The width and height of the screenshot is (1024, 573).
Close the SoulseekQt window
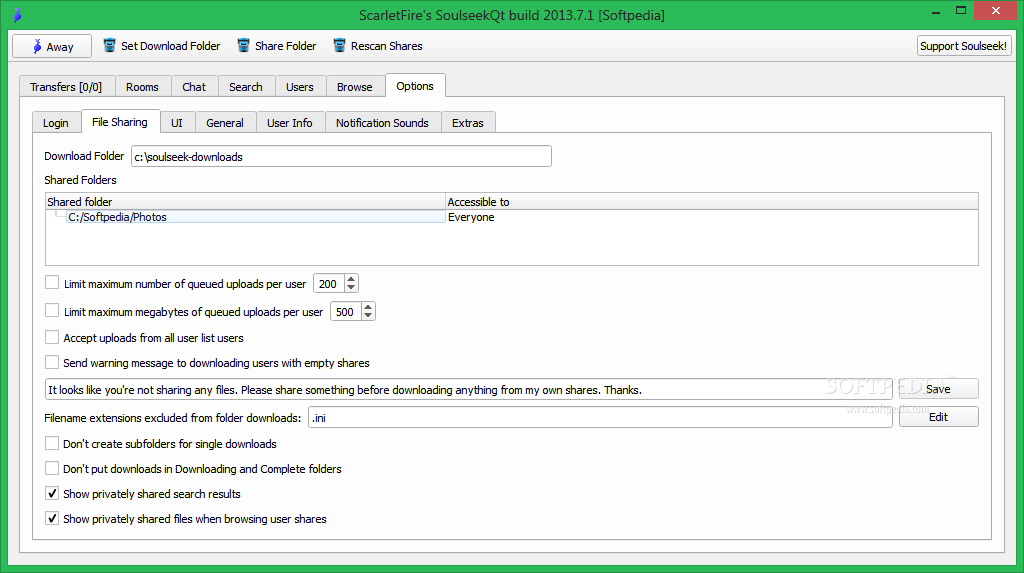995,10
